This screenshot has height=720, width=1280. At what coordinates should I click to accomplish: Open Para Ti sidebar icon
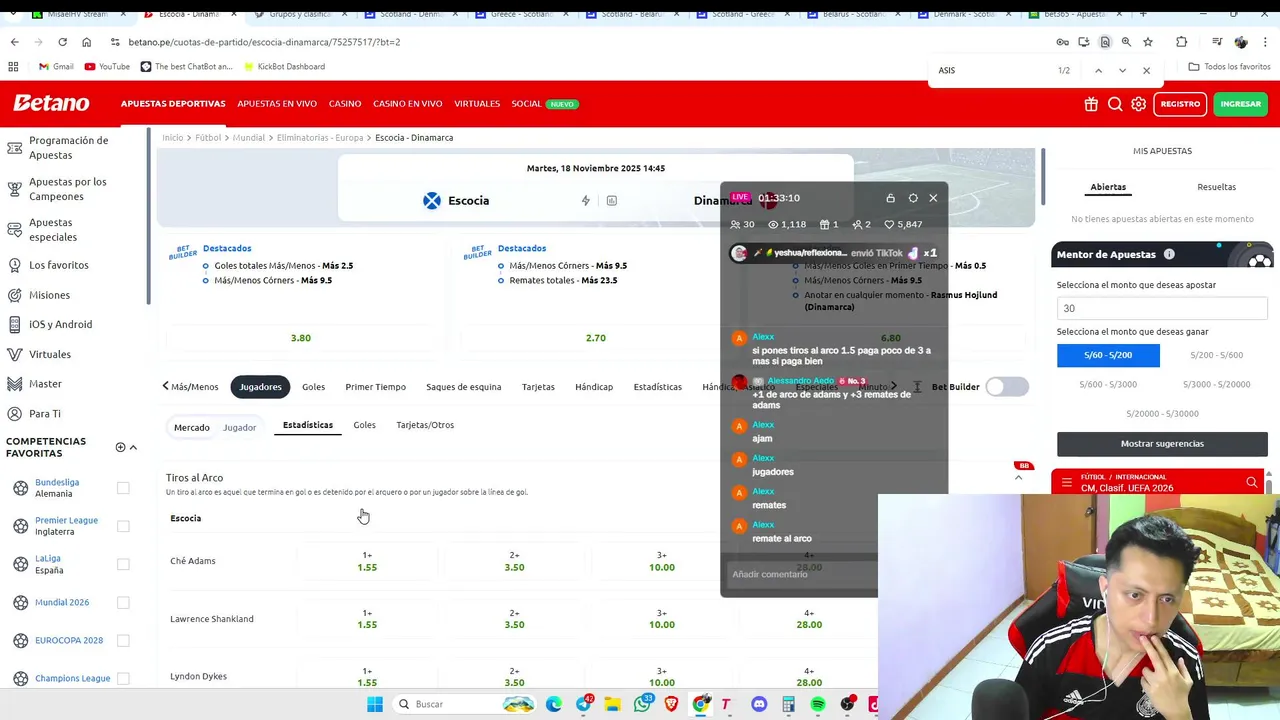pyautogui.click(x=15, y=413)
